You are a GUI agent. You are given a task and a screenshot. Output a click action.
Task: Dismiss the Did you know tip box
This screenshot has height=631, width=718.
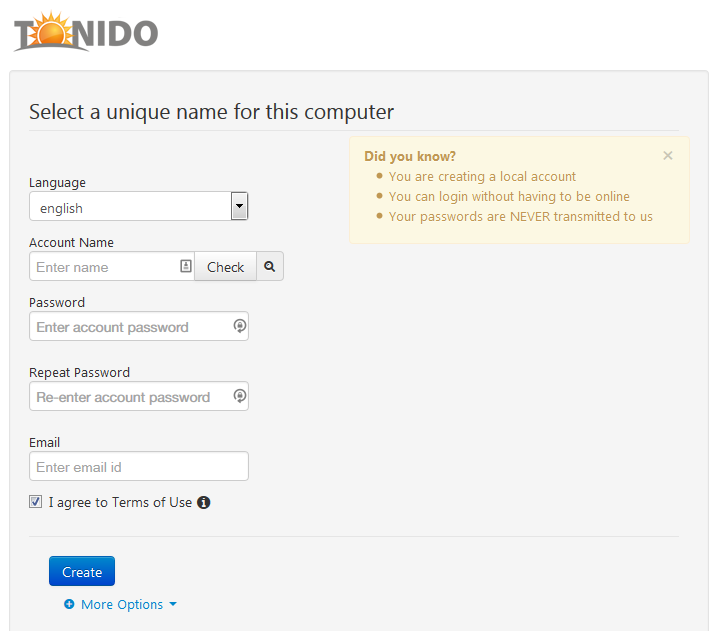click(668, 156)
